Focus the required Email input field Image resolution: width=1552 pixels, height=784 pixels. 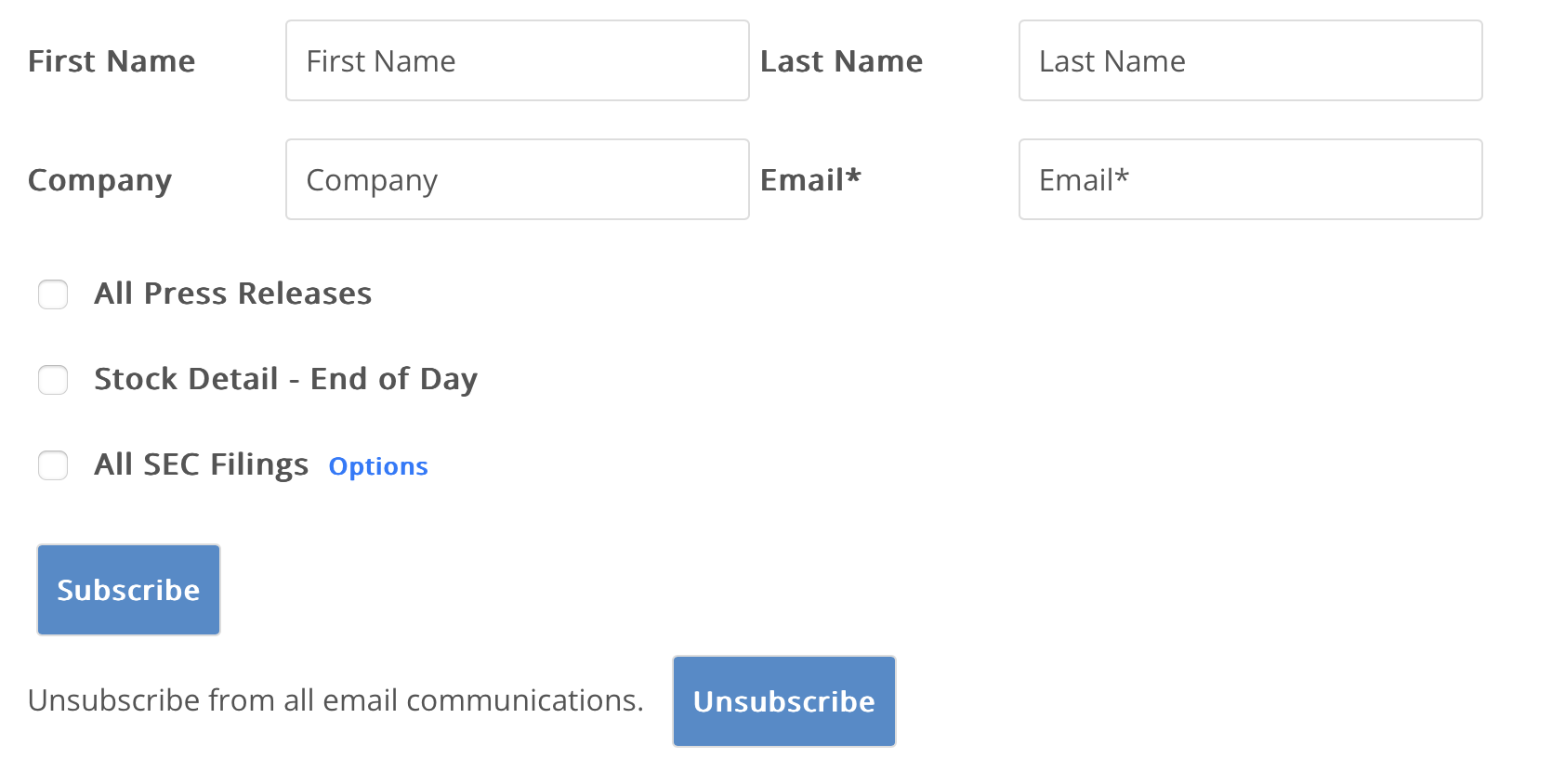click(x=1250, y=179)
